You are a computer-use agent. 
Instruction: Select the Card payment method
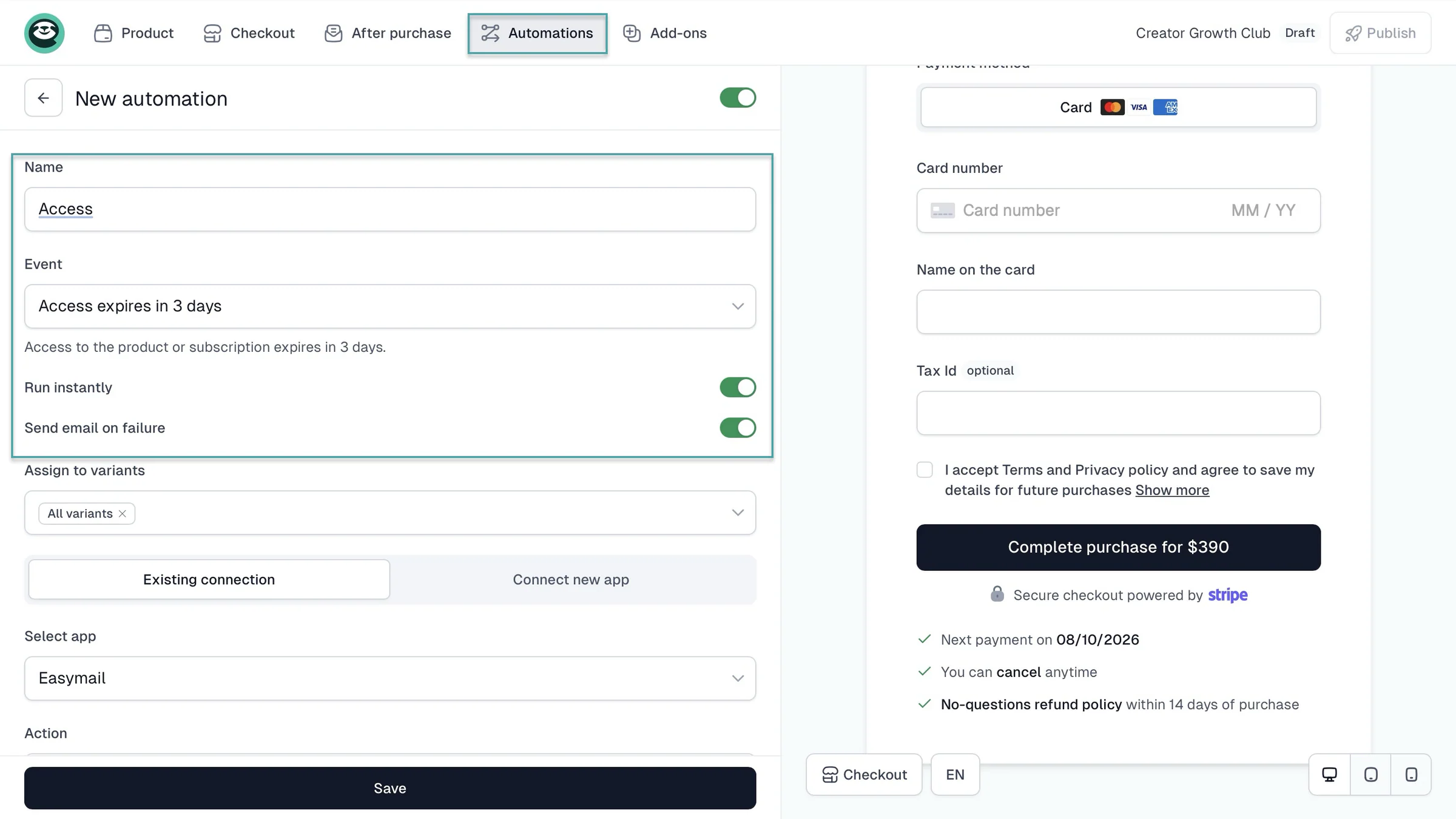[x=1118, y=107]
